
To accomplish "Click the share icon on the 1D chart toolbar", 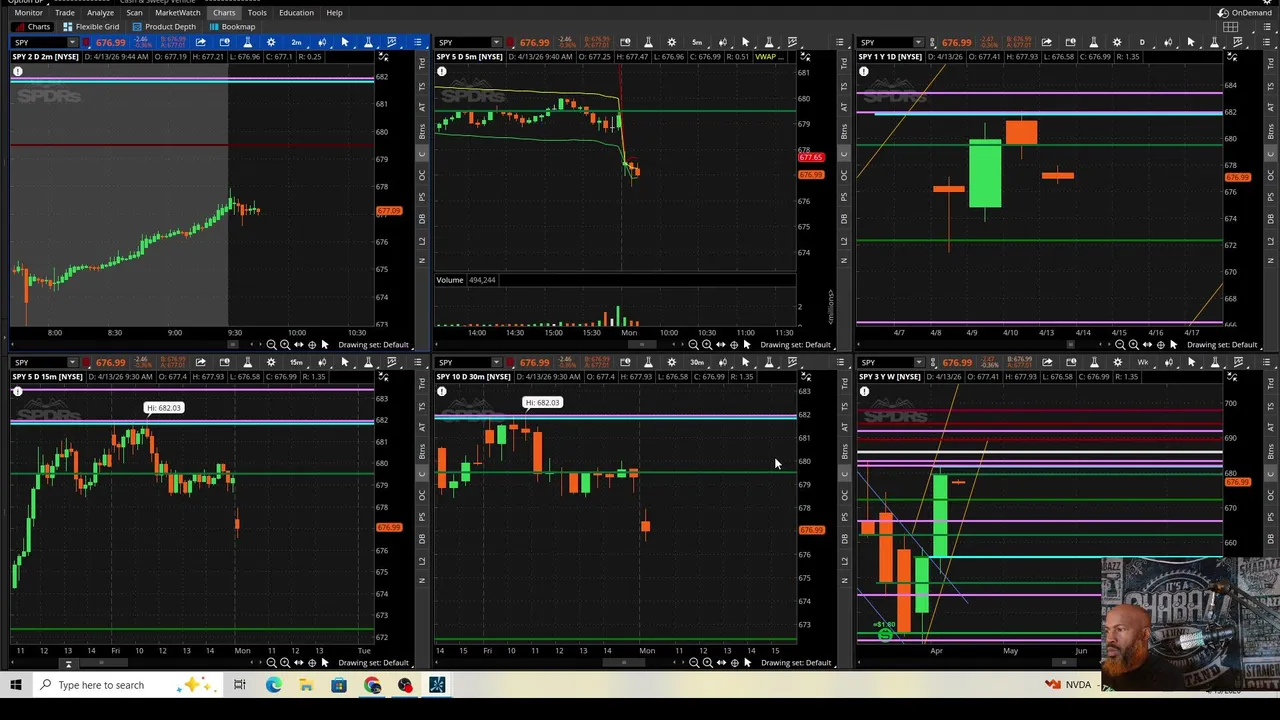I will [x=1046, y=42].
